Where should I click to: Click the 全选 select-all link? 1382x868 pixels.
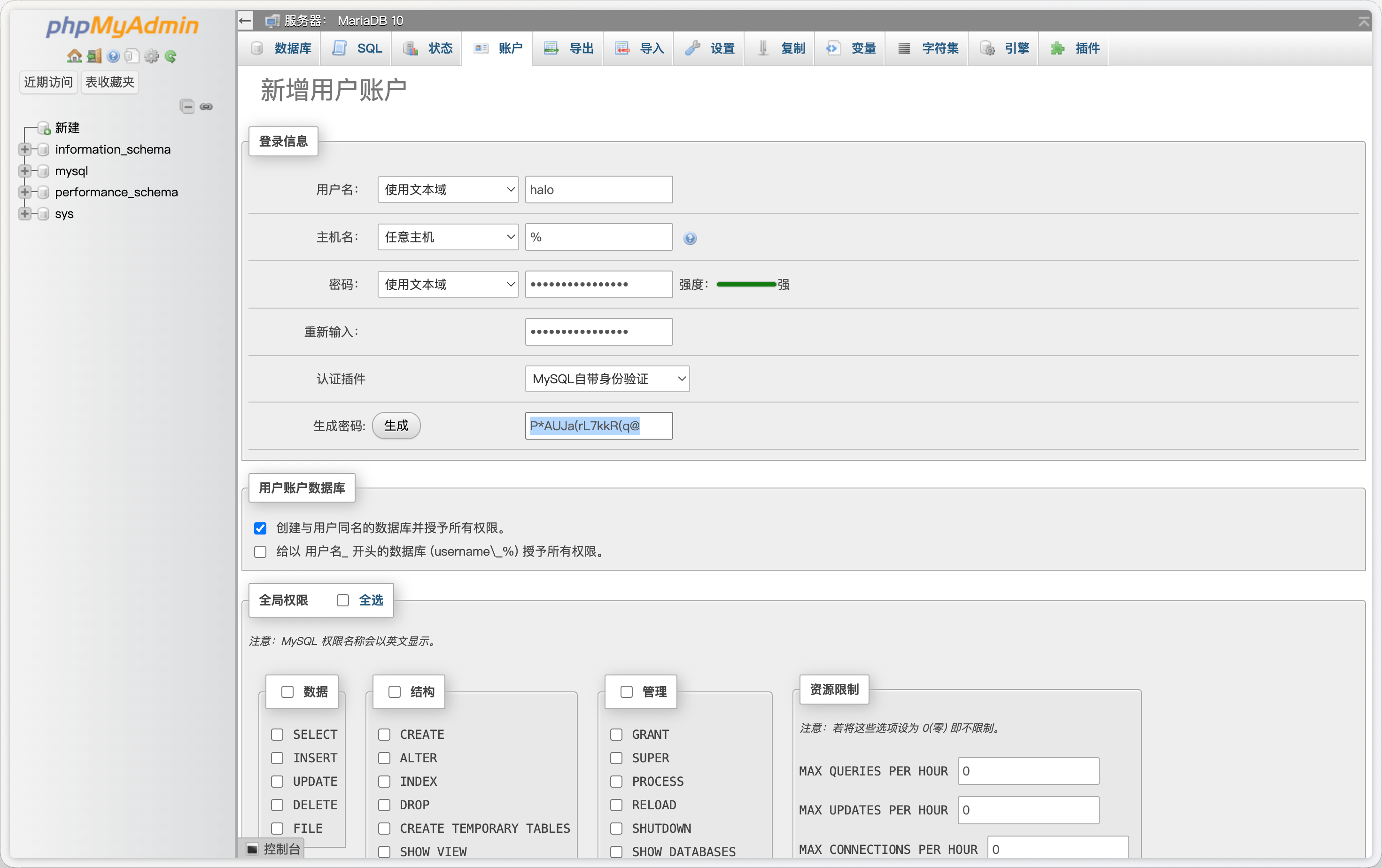[371, 601]
